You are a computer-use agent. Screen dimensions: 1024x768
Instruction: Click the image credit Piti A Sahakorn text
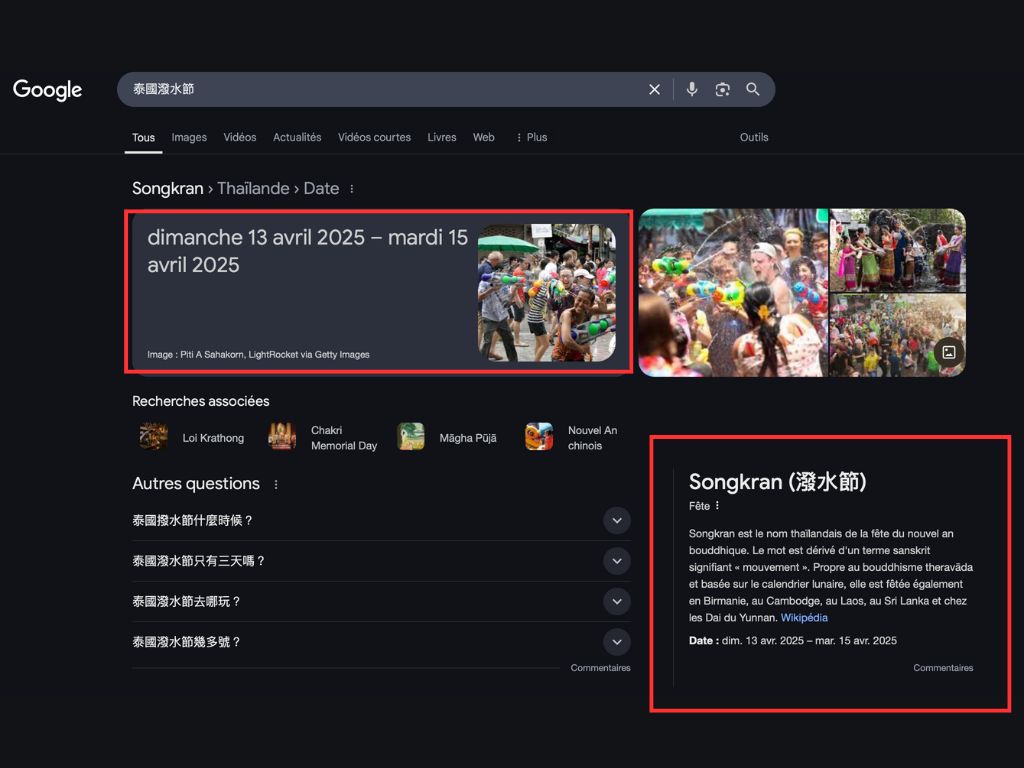tap(258, 355)
